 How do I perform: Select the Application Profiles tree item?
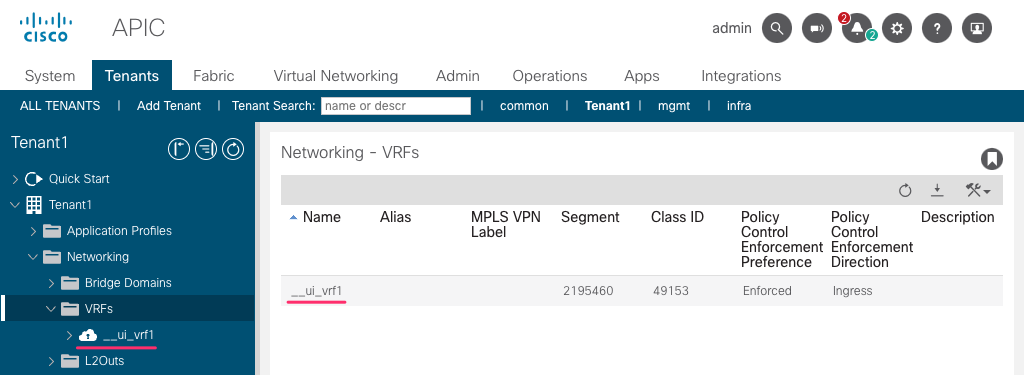[120, 231]
